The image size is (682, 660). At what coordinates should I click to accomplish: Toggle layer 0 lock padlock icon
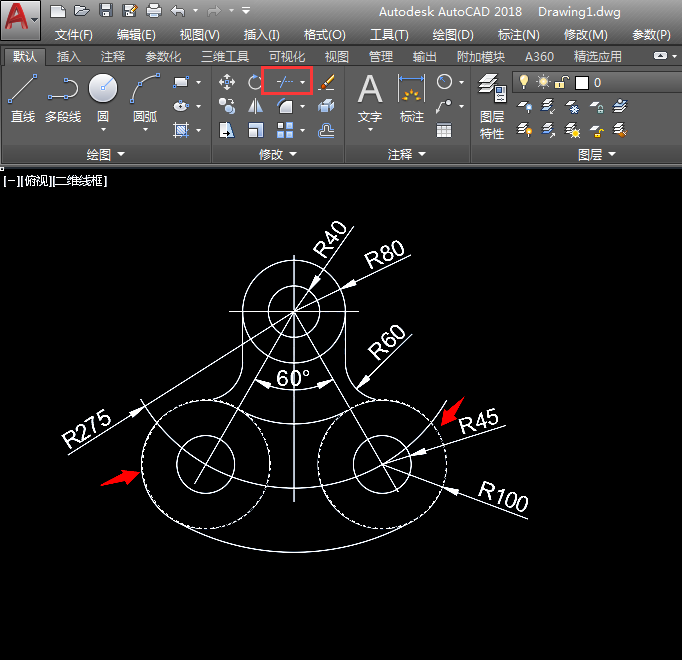(561, 82)
